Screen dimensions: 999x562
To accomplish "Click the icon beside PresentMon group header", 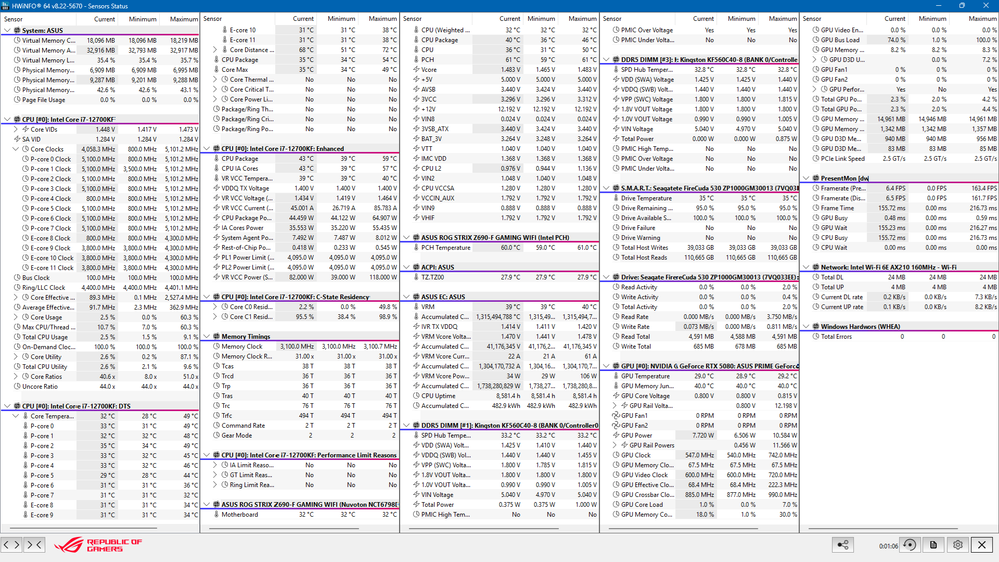I will pyautogui.click(x=816, y=178).
